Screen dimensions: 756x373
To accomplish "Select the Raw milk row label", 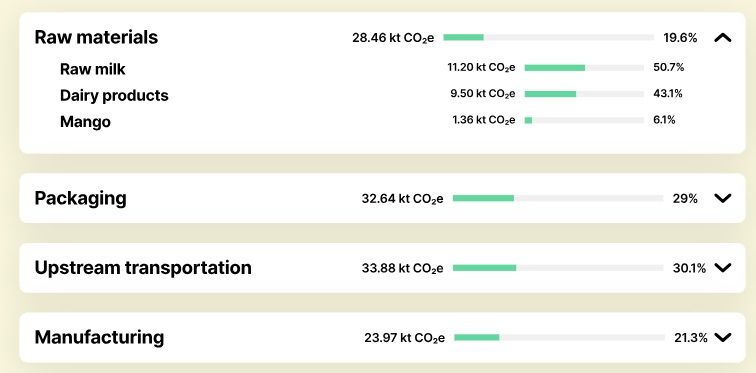I will coord(93,69).
